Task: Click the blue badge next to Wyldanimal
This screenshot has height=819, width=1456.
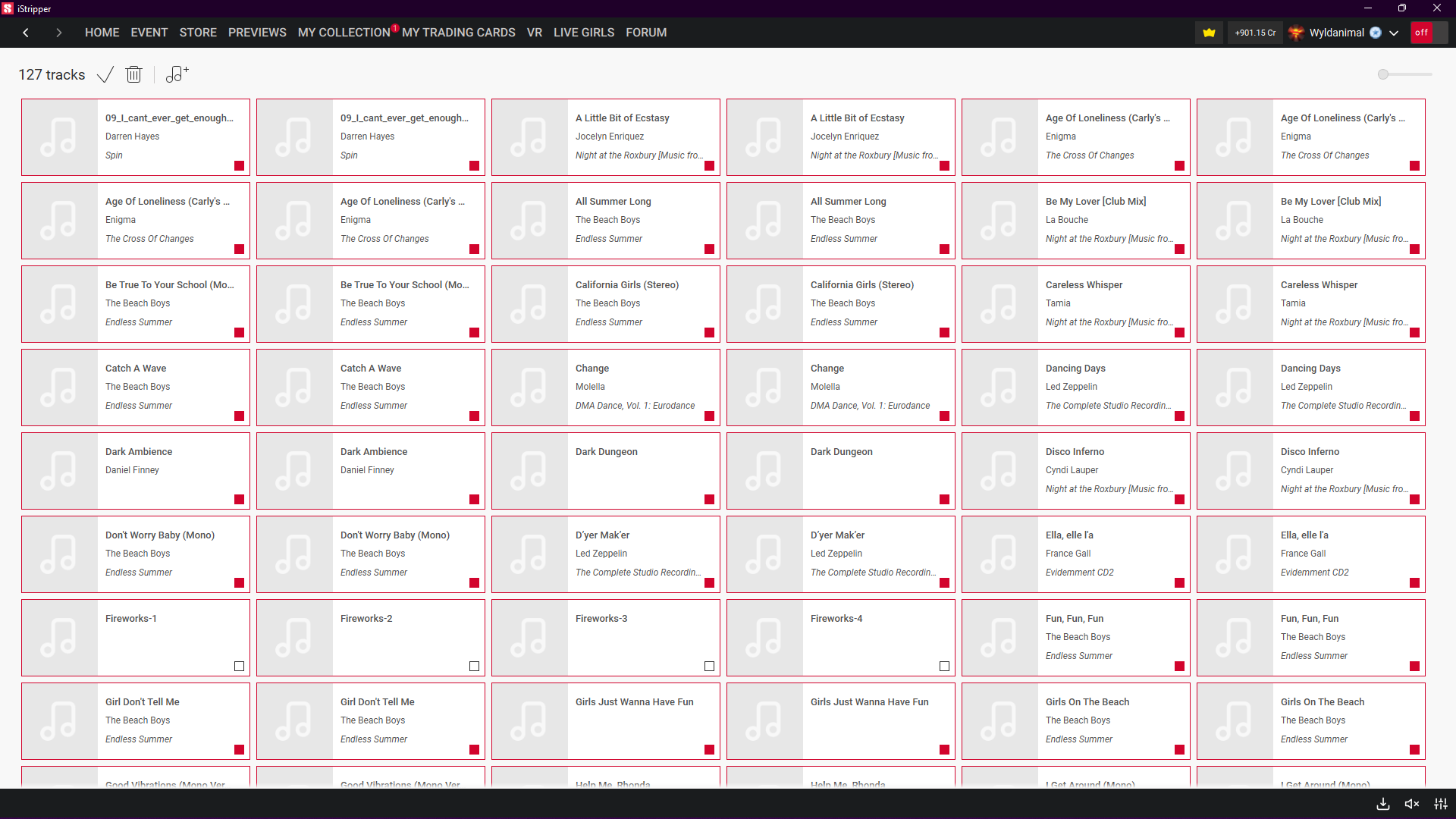Action: pos(1376,33)
